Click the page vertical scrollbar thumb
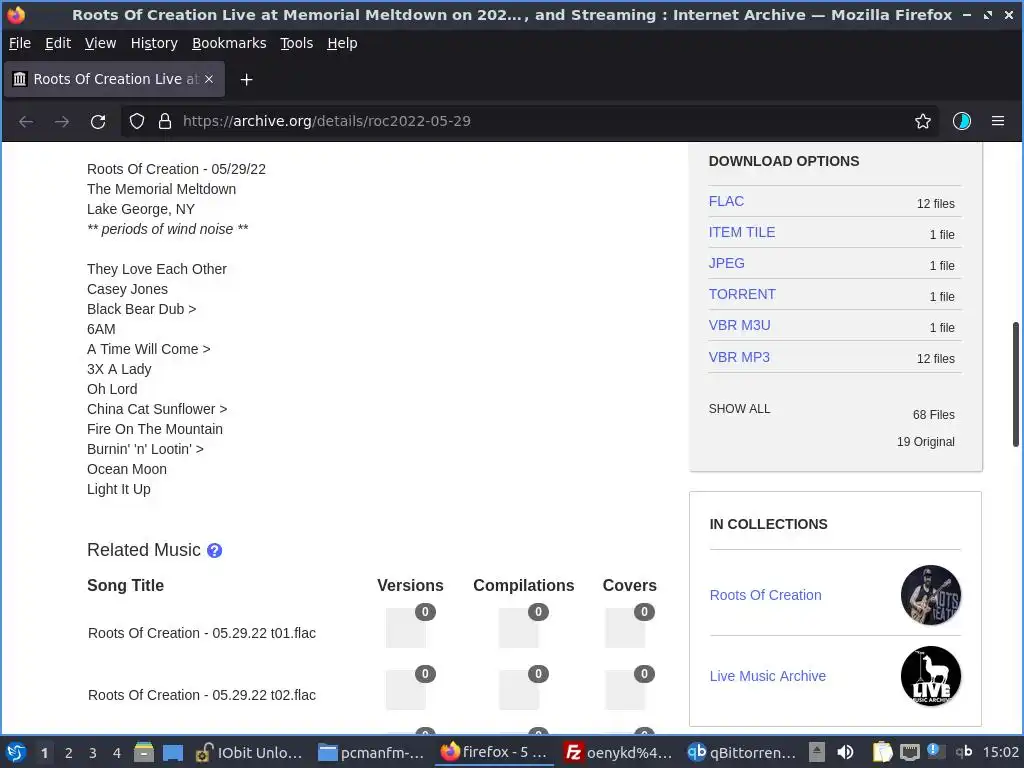The height and width of the screenshot is (768, 1024). coord(1016,385)
